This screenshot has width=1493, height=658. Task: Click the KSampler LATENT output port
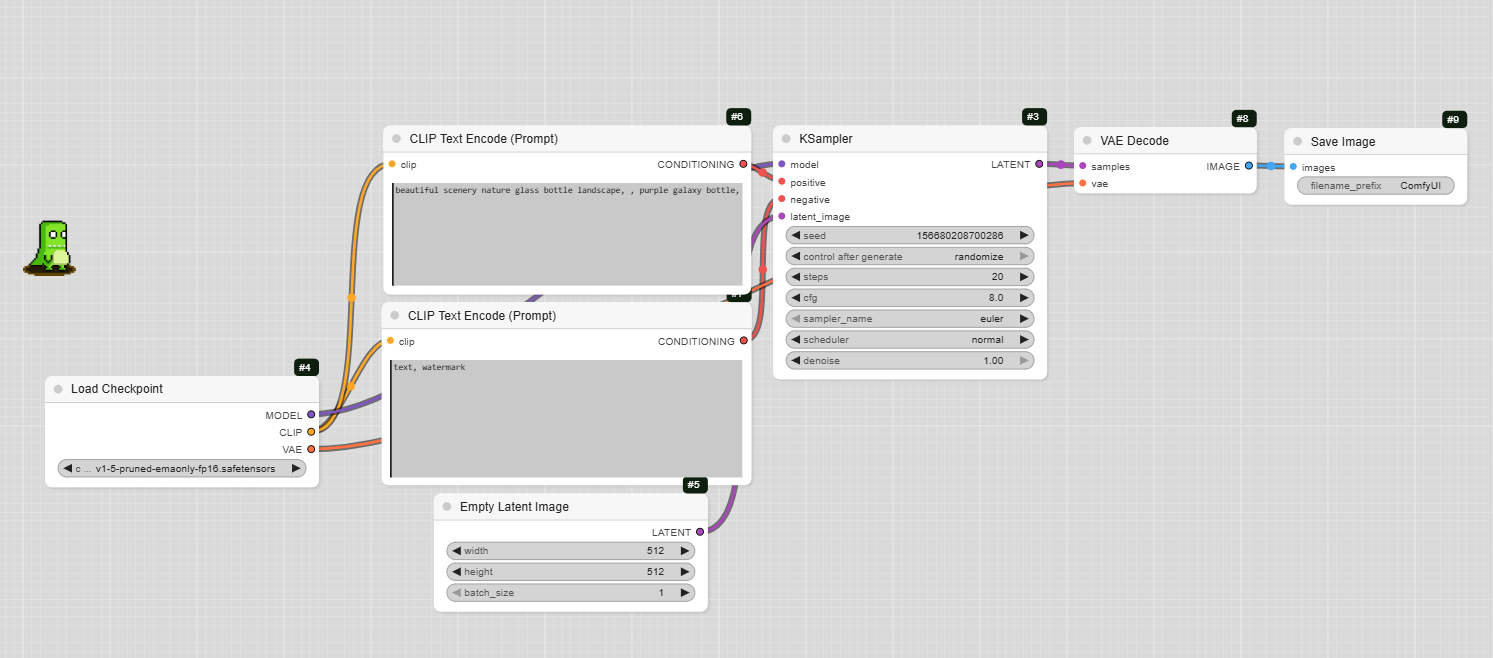1039,164
